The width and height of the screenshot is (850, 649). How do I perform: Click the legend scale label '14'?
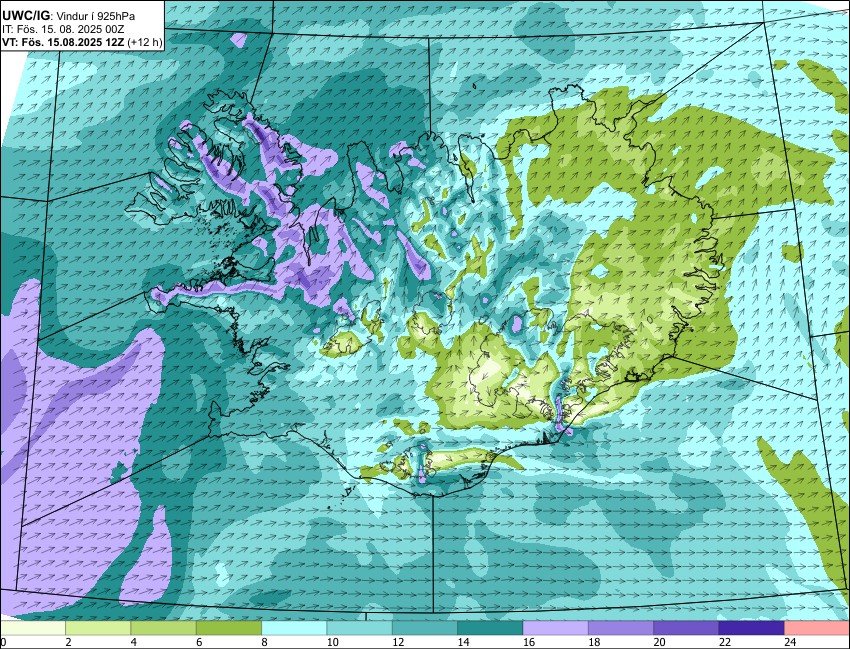click(x=463, y=642)
